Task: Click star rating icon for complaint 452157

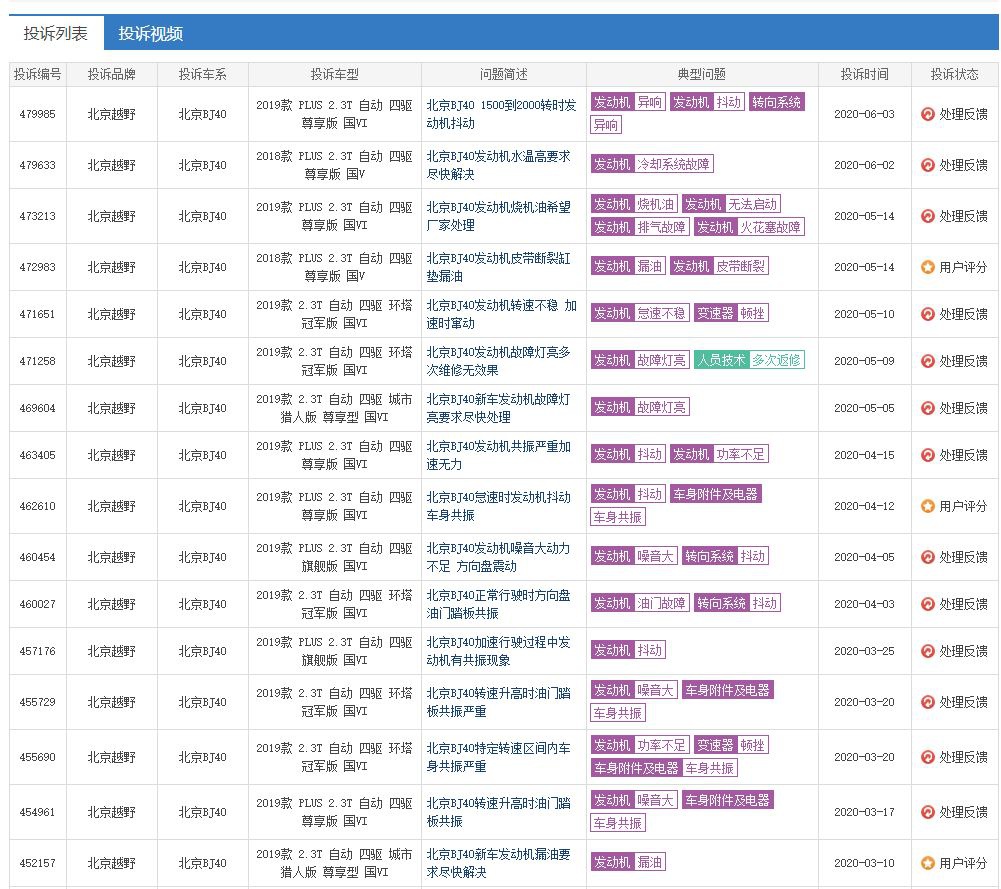Action: click(x=928, y=863)
